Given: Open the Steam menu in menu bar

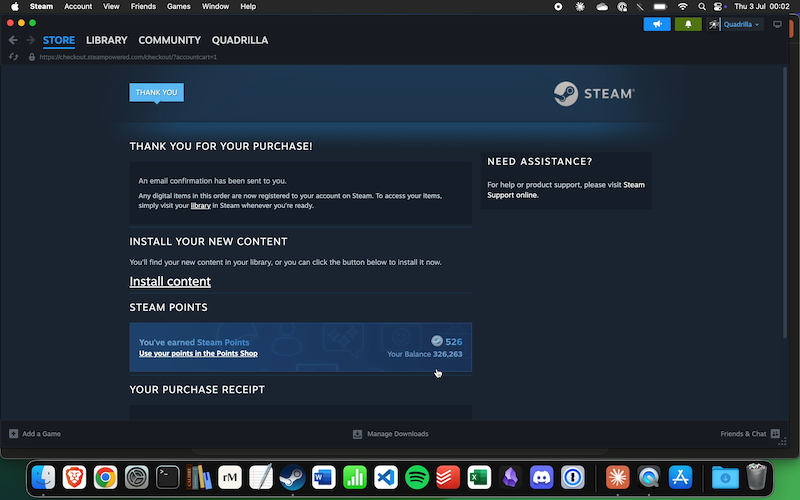Looking at the screenshot, I should (x=41, y=7).
